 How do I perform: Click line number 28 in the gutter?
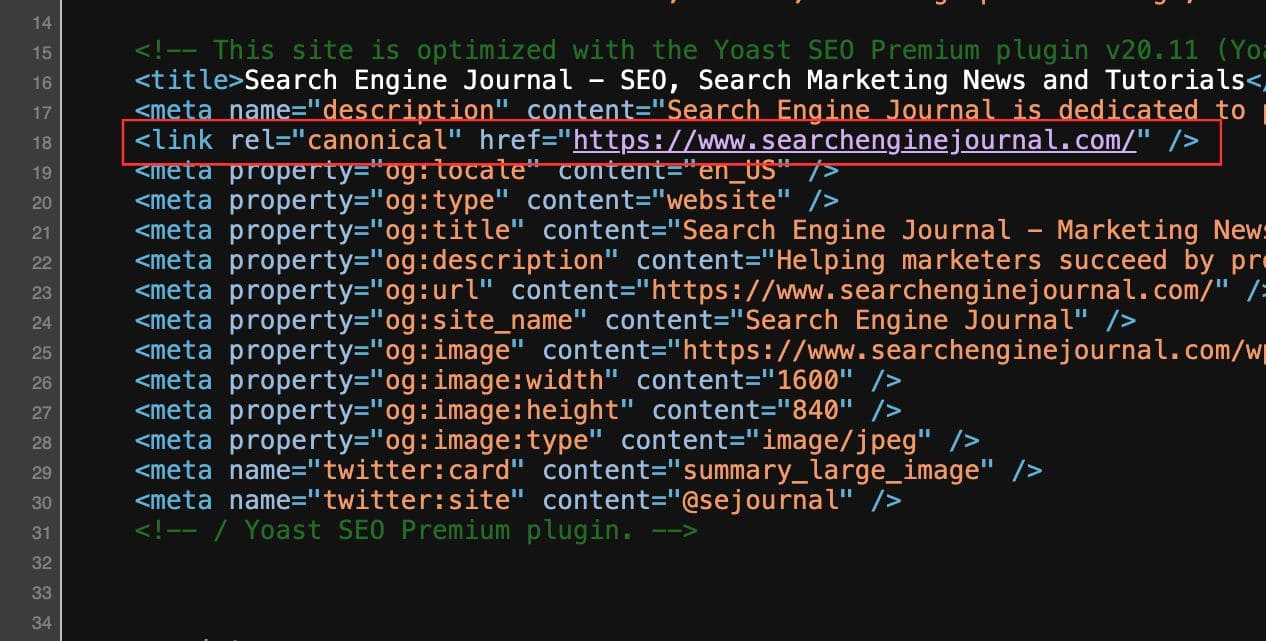click(41, 441)
